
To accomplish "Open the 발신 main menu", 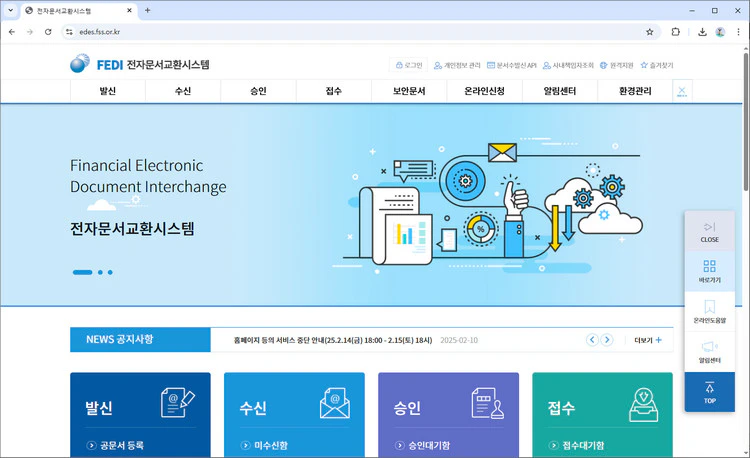I will (107, 91).
